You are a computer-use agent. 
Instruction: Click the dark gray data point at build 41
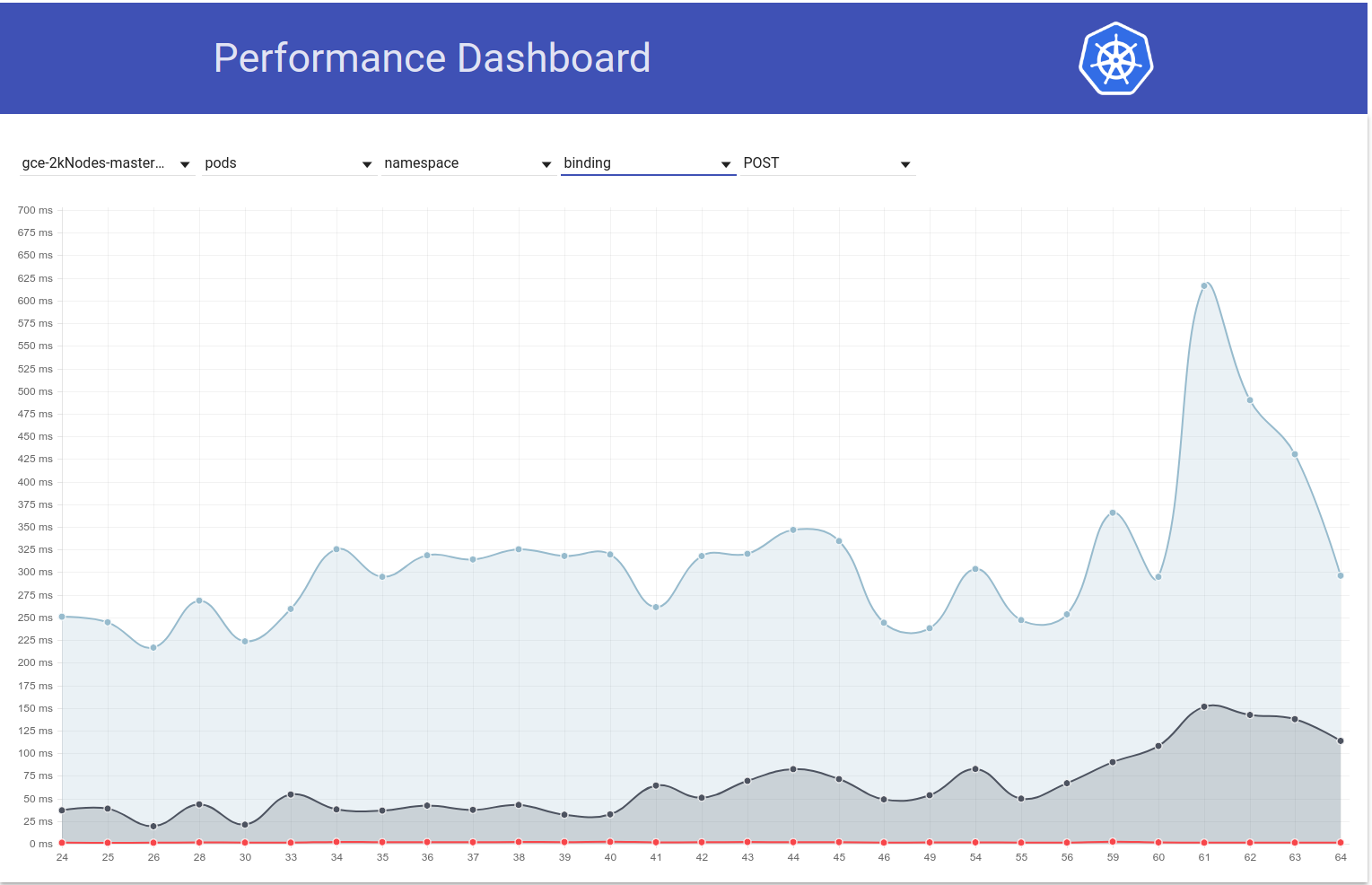(656, 785)
